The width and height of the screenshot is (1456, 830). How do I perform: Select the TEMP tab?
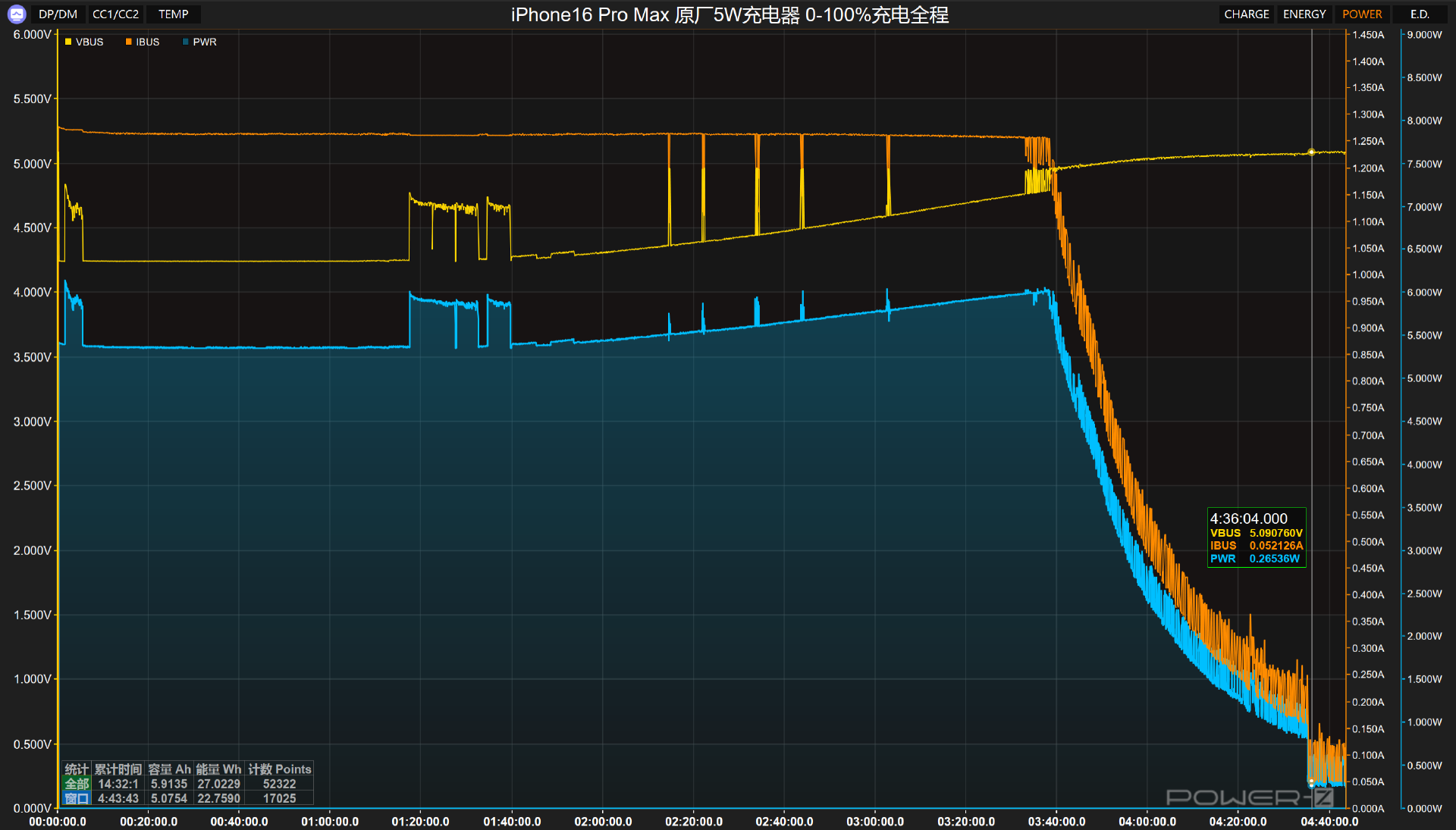173,14
